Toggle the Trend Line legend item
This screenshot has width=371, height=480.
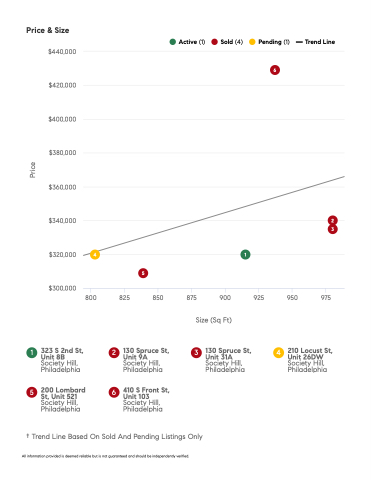315,42
